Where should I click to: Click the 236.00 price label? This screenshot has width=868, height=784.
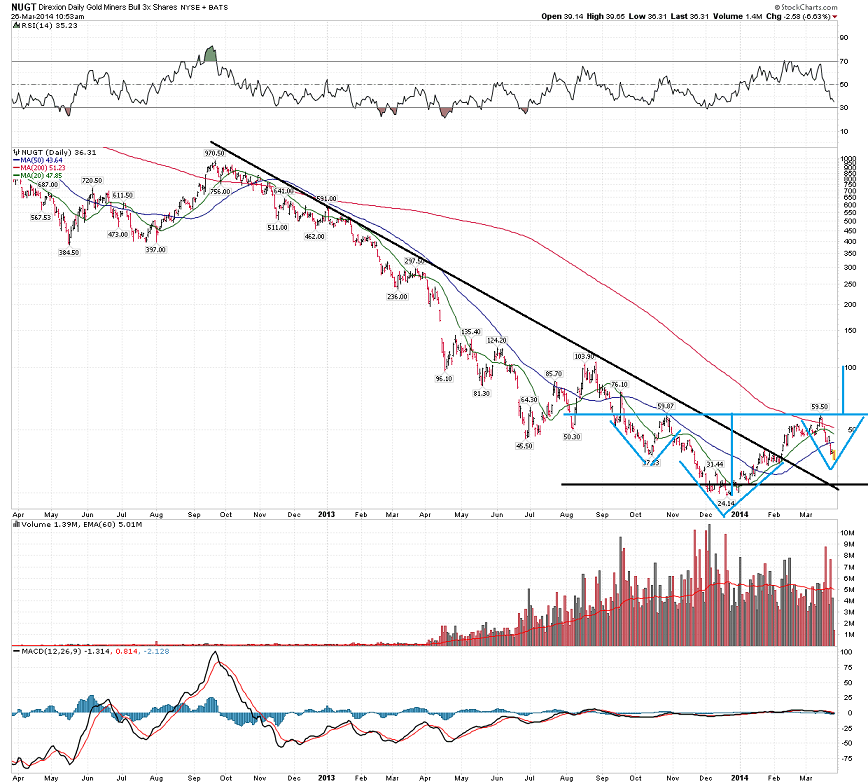click(397, 297)
